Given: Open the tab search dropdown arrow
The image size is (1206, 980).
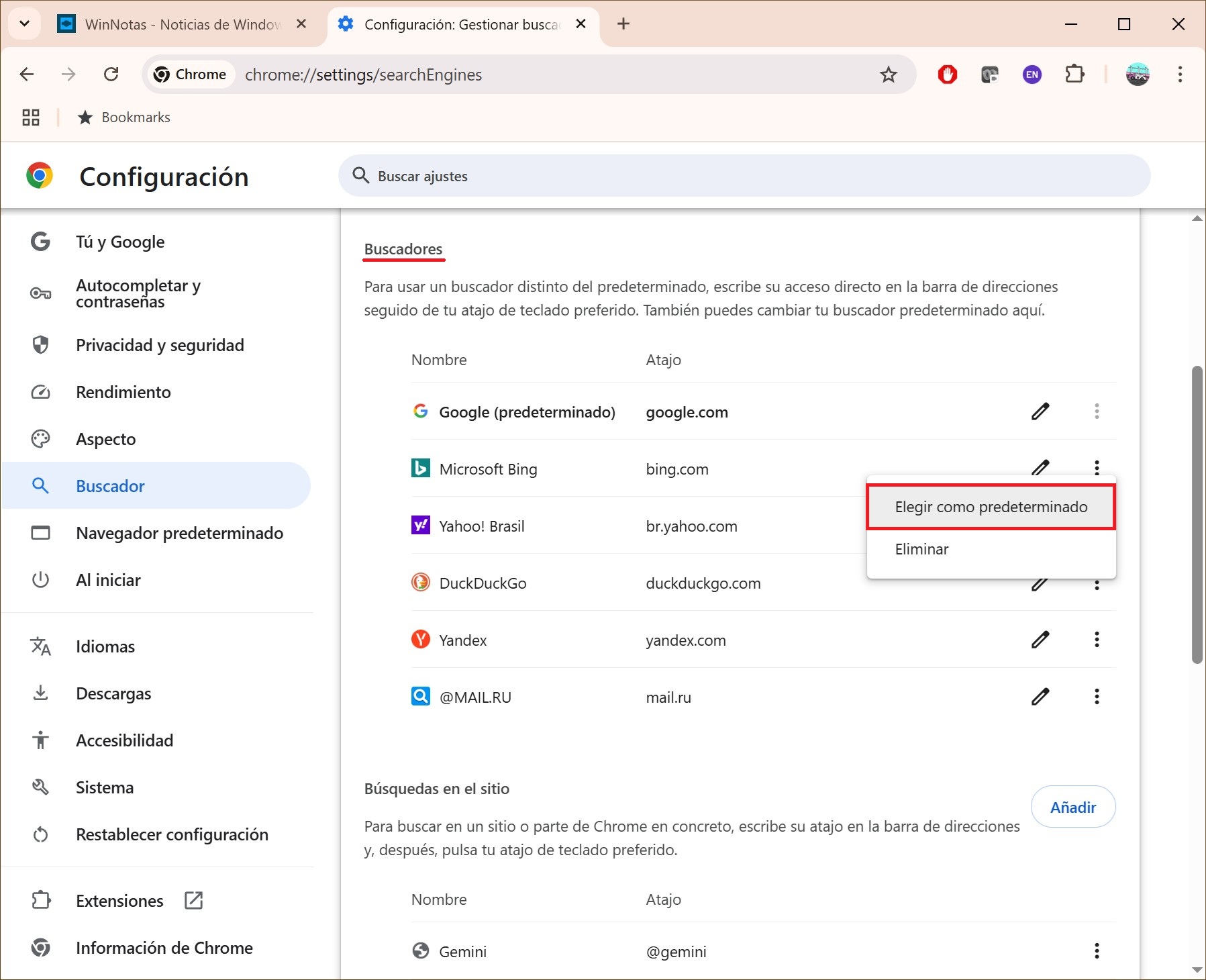Looking at the screenshot, I should click(25, 24).
